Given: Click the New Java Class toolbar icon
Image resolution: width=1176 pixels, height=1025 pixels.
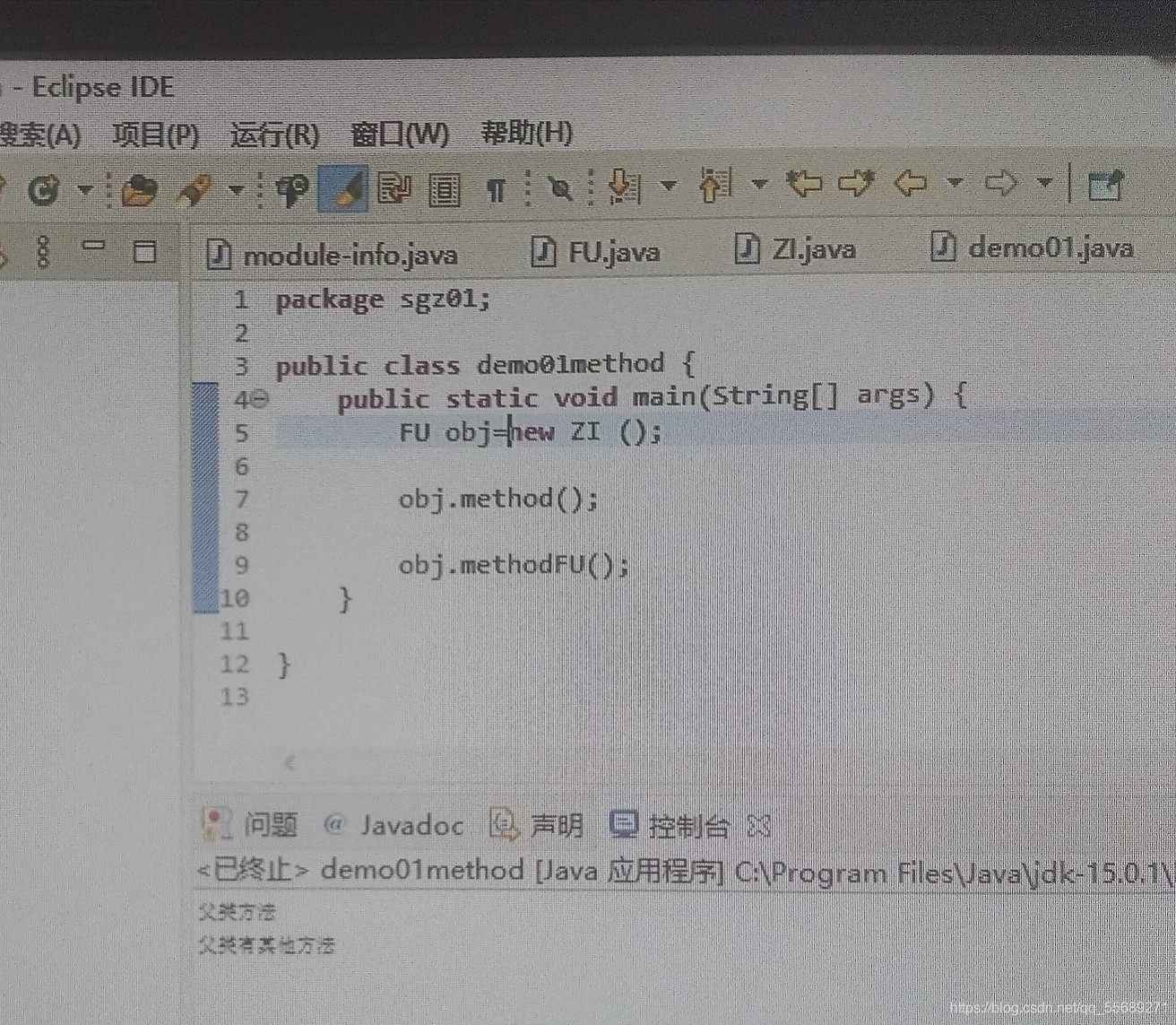Looking at the screenshot, I should pos(43,190).
